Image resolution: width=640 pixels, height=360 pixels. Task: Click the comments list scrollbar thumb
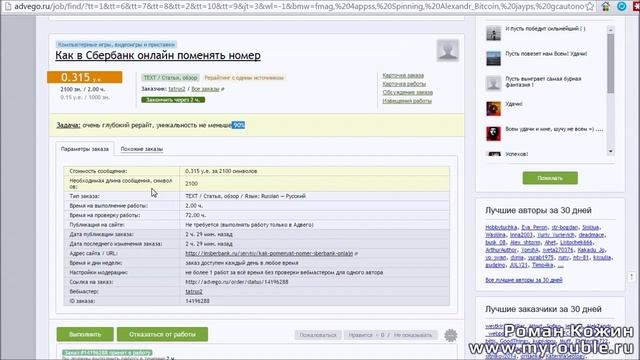611,63
